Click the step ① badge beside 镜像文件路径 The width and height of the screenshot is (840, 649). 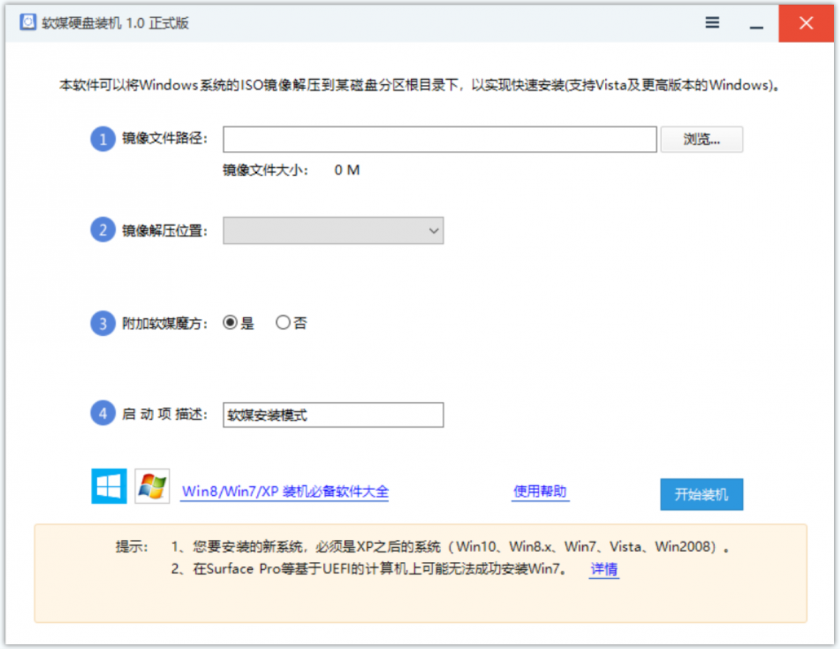click(x=103, y=139)
